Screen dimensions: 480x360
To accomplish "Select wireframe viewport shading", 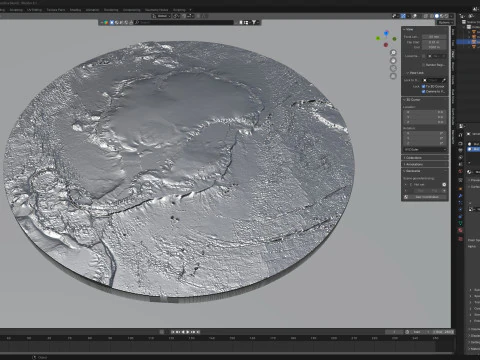I will [x=431, y=16].
